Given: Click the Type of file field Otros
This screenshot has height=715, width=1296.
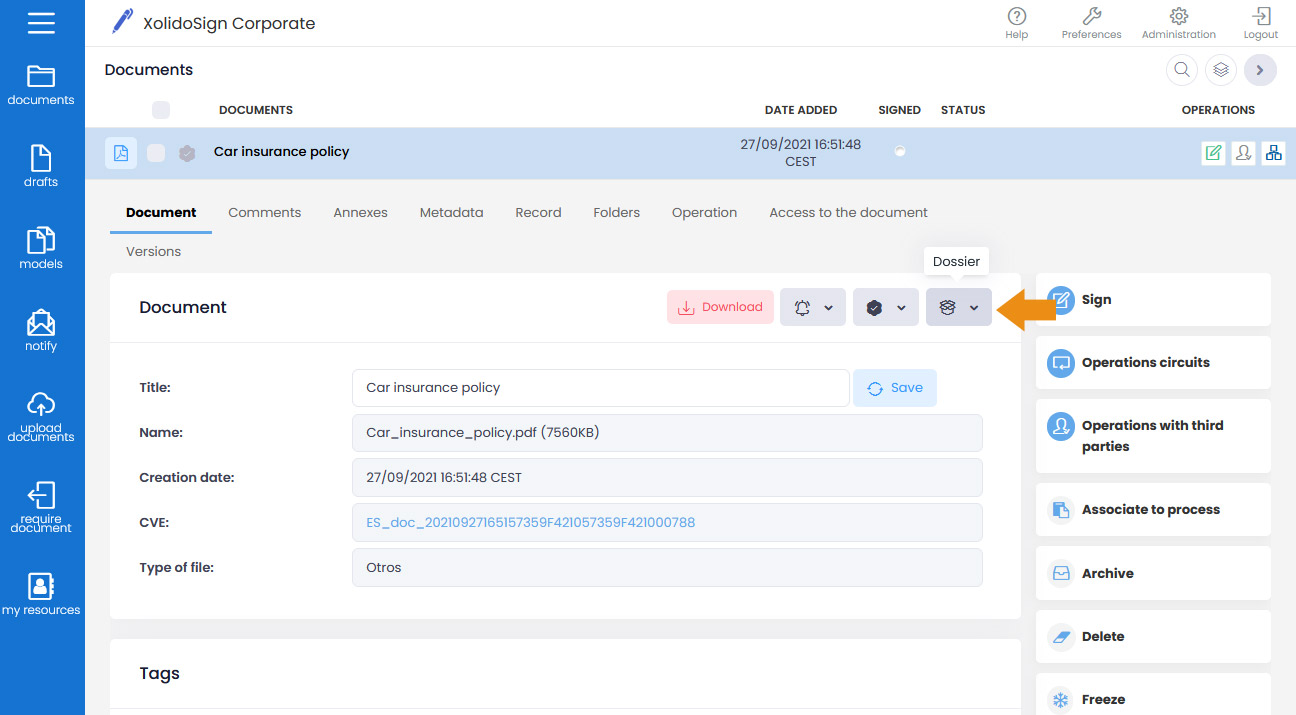Looking at the screenshot, I should coord(667,567).
